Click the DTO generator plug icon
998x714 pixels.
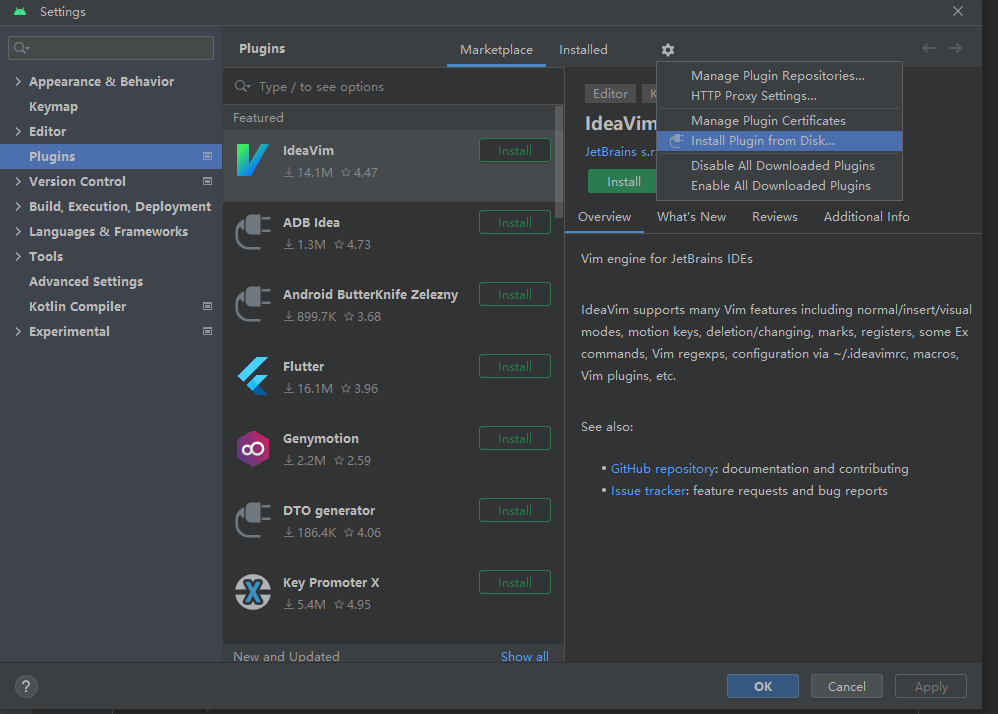253,520
